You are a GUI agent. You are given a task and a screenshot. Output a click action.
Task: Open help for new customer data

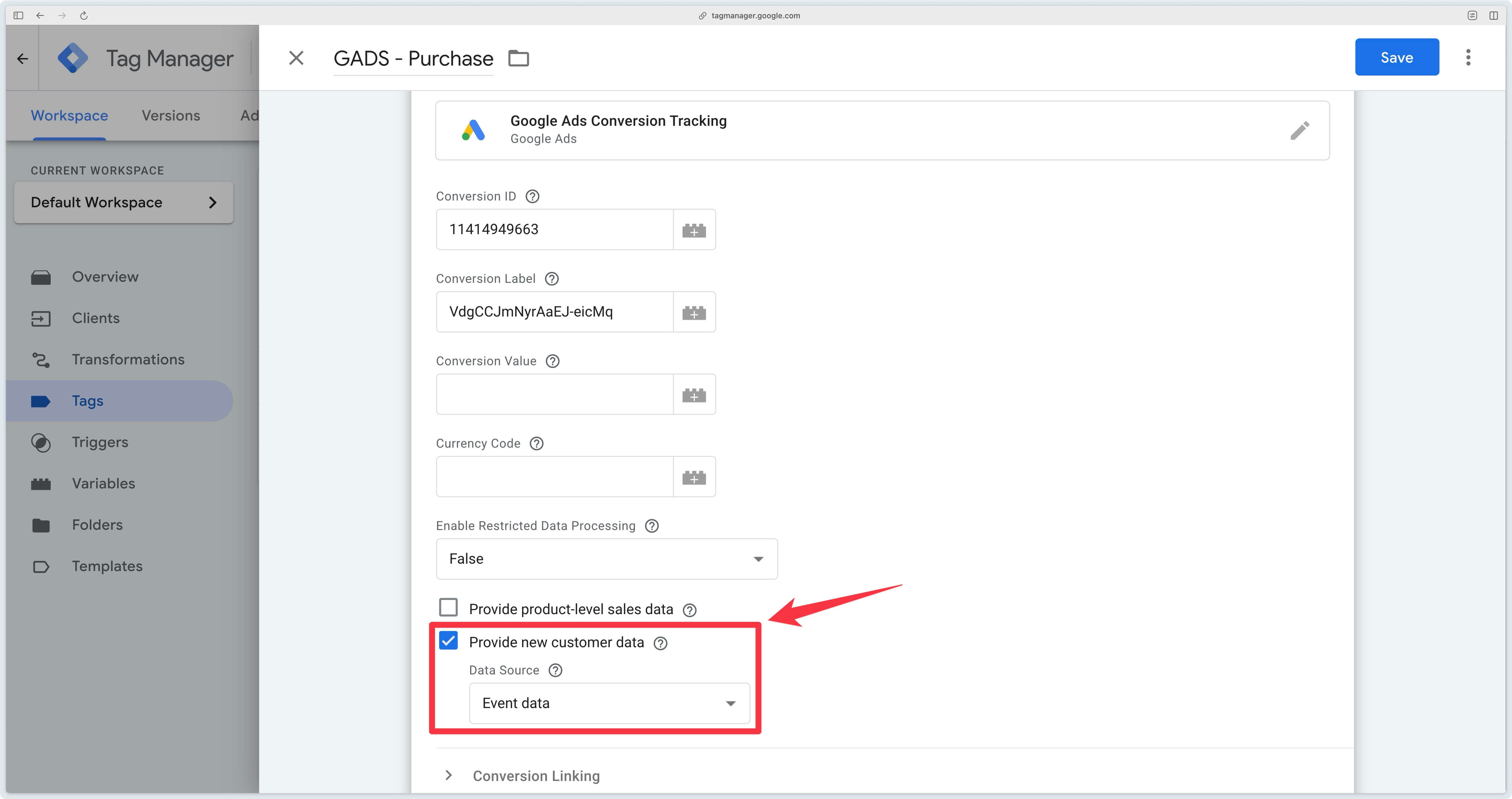point(660,643)
